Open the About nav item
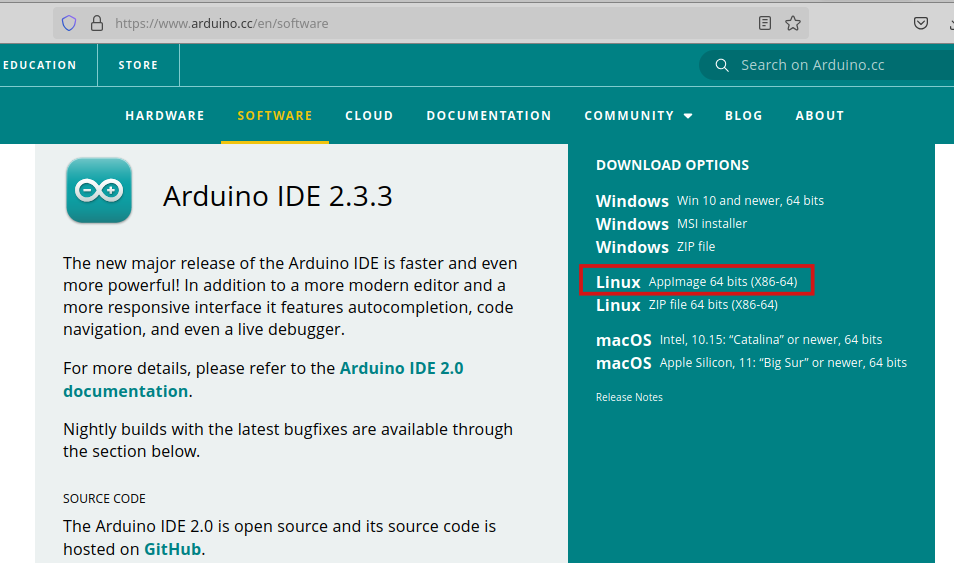Image resolution: width=954 pixels, height=563 pixels. (820, 116)
